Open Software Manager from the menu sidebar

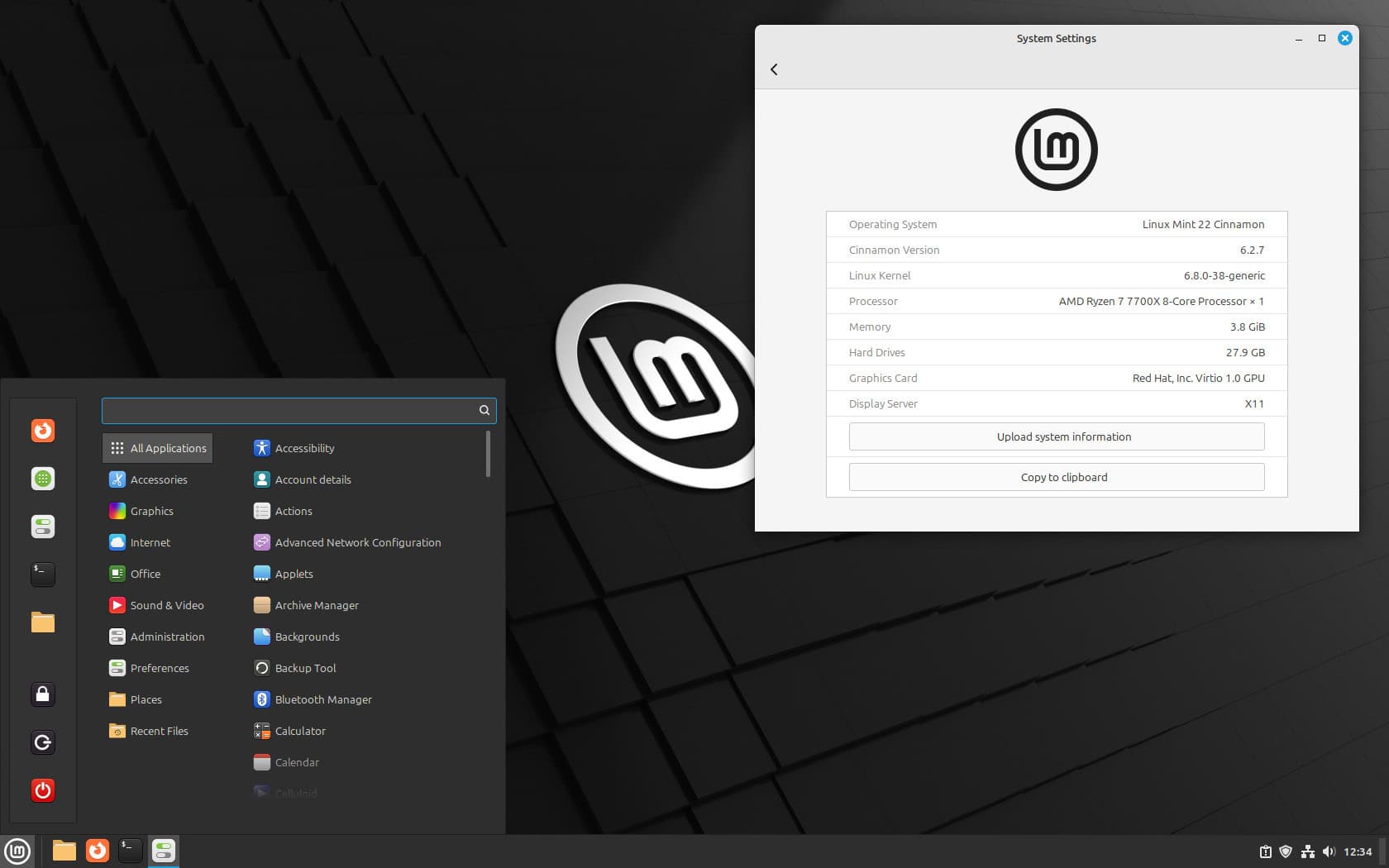[42, 479]
